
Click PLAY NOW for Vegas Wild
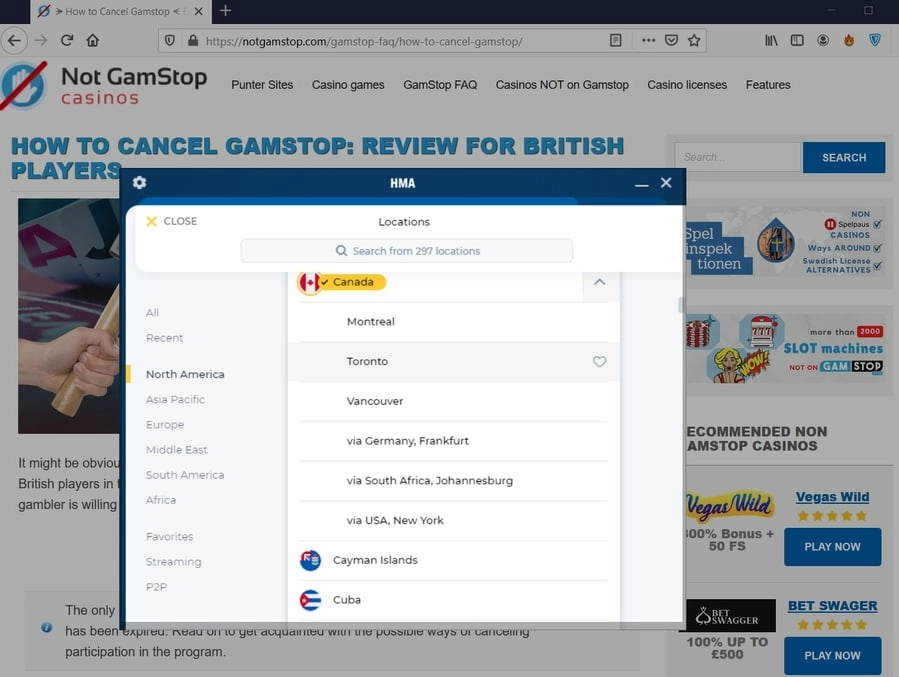pos(832,547)
